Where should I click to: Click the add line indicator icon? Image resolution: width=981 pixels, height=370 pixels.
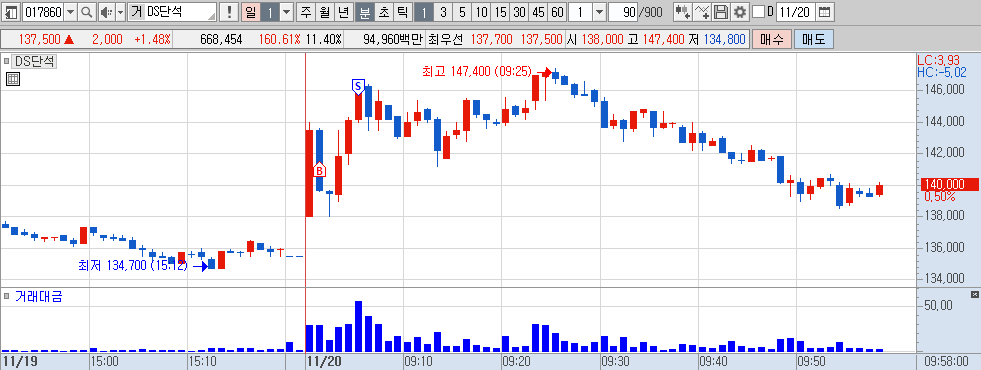[x=703, y=12]
